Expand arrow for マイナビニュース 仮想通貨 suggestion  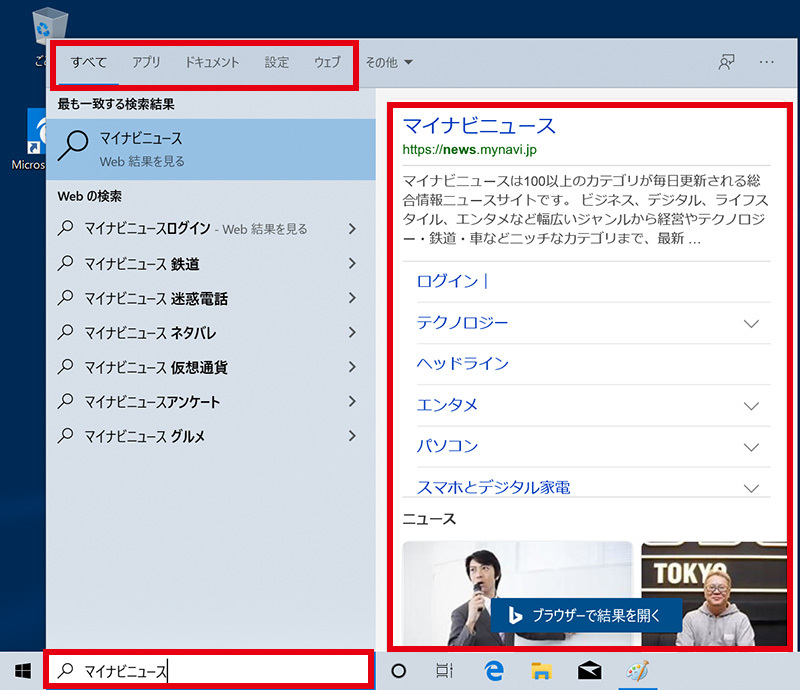coord(352,366)
